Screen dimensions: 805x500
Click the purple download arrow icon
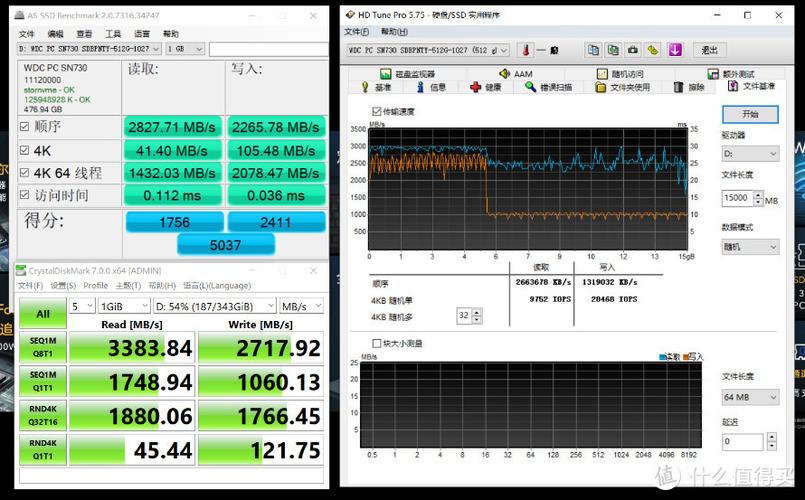pyautogui.click(x=675, y=50)
